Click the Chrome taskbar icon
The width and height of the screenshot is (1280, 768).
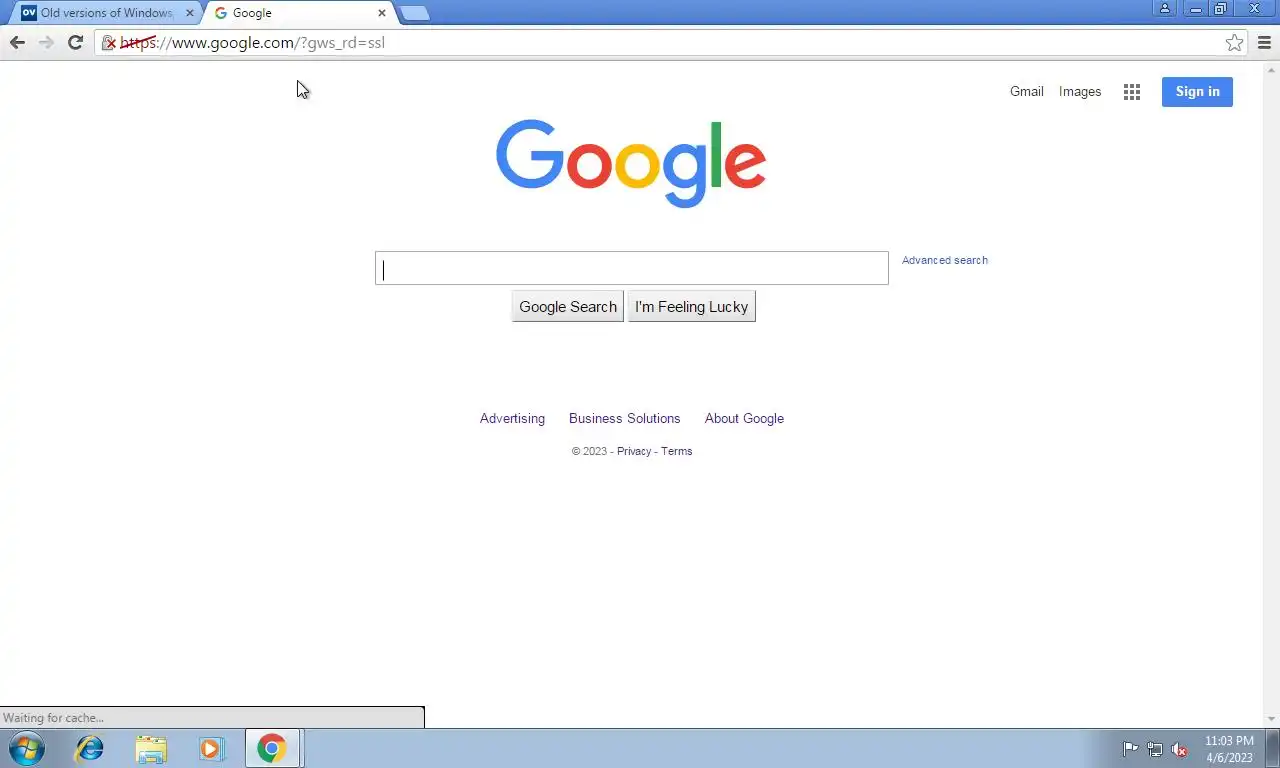[272, 748]
